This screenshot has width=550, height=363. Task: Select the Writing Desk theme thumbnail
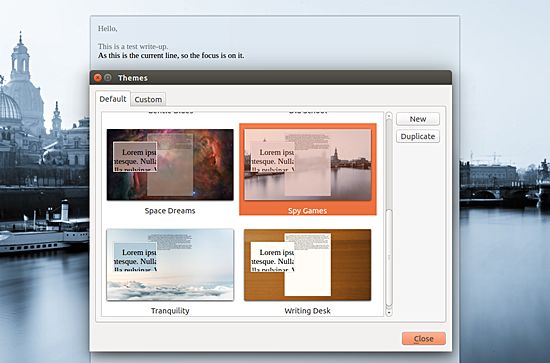pos(308,265)
